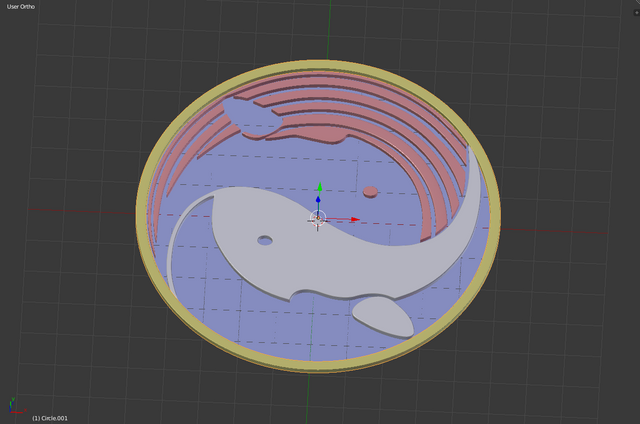Click the blue Z-axis manipulator arrow
The width and height of the screenshot is (640, 424).
point(318,200)
